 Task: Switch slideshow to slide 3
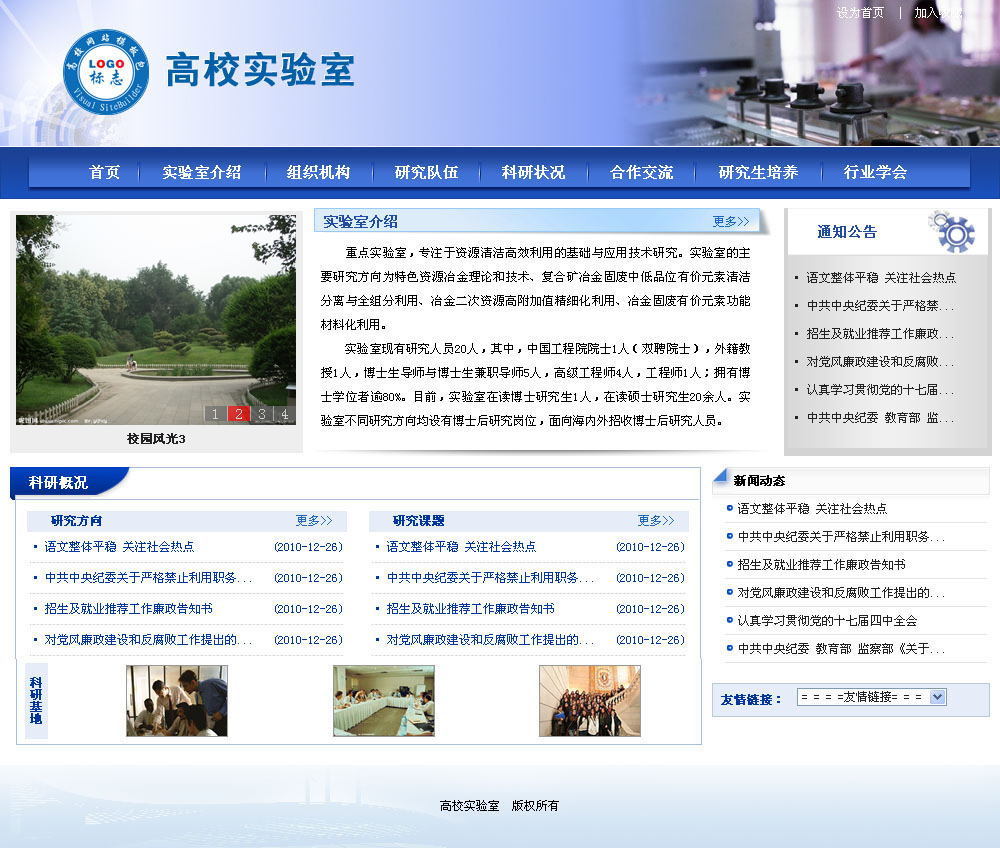click(261, 414)
